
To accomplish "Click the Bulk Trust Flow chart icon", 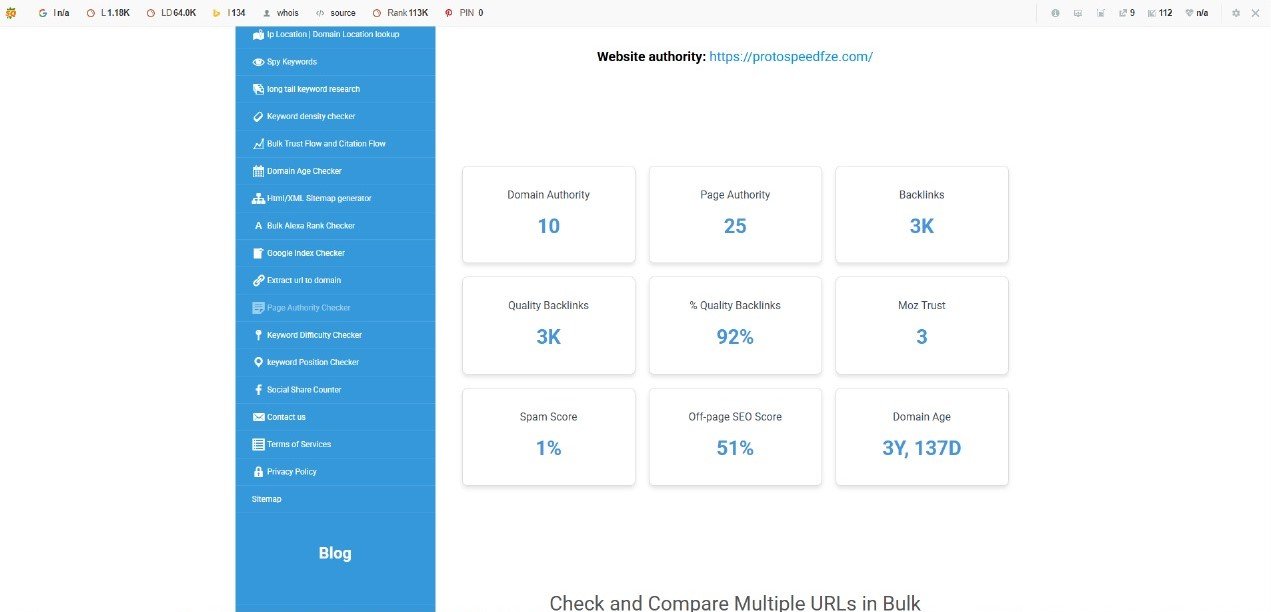I will (x=258, y=144).
